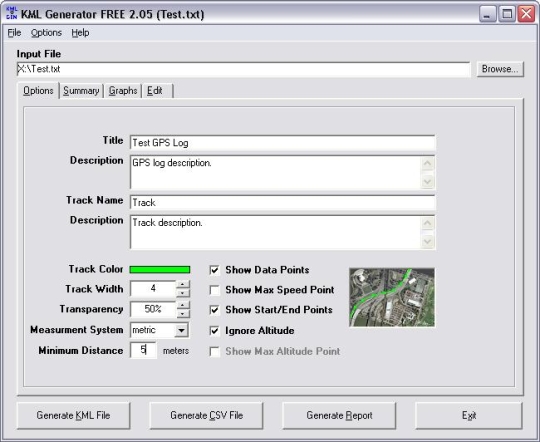Click Generate CSV File button
The image size is (540, 442).
point(206,415)
